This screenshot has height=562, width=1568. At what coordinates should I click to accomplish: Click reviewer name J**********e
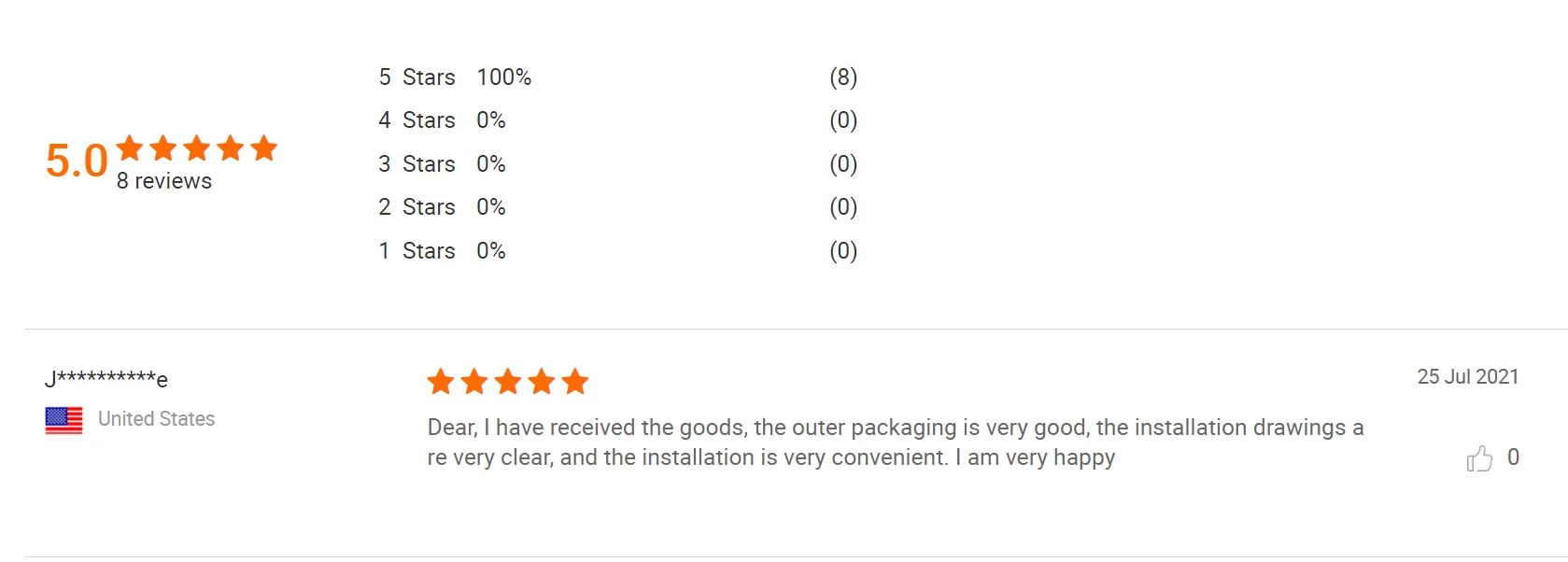coord(106,378)
